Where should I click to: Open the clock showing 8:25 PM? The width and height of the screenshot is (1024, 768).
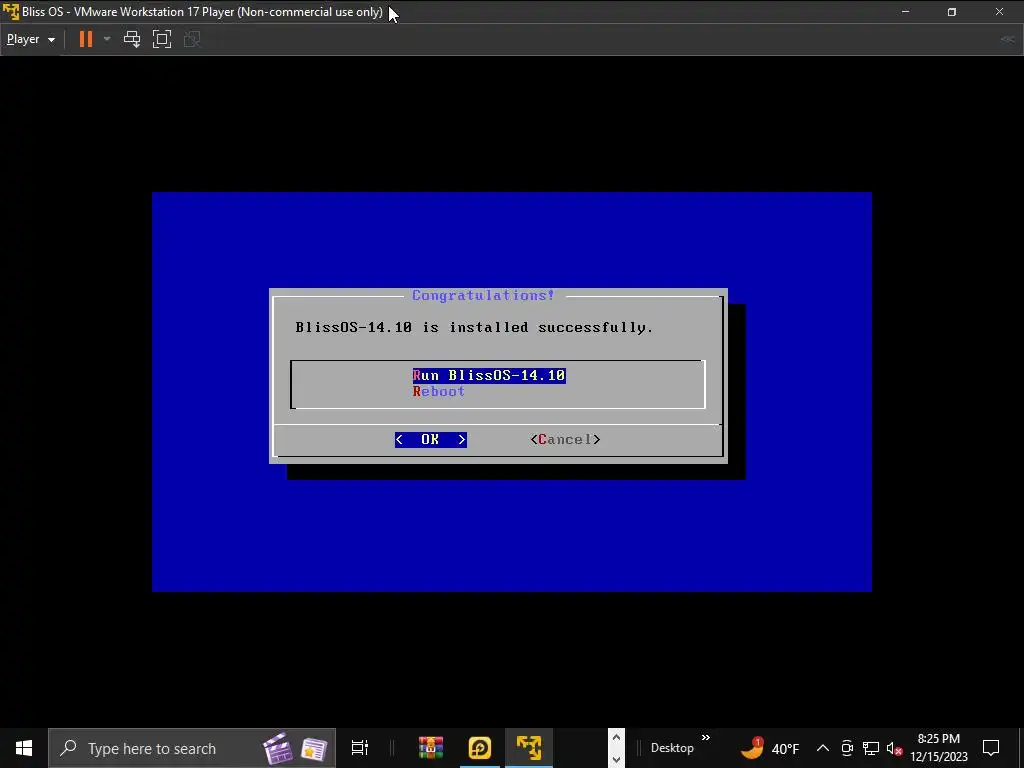[939, 748]
